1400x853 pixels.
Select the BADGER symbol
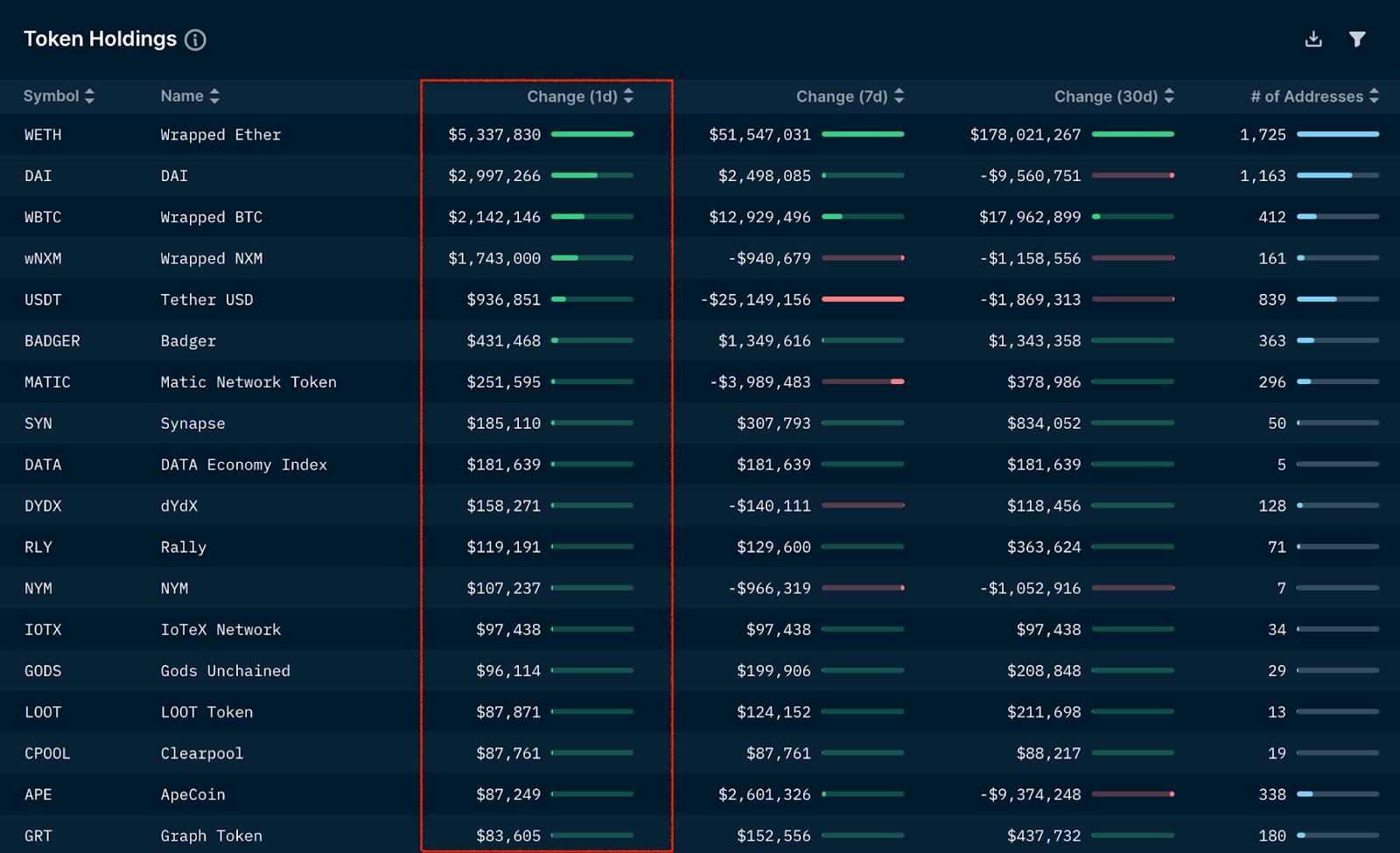52,340
